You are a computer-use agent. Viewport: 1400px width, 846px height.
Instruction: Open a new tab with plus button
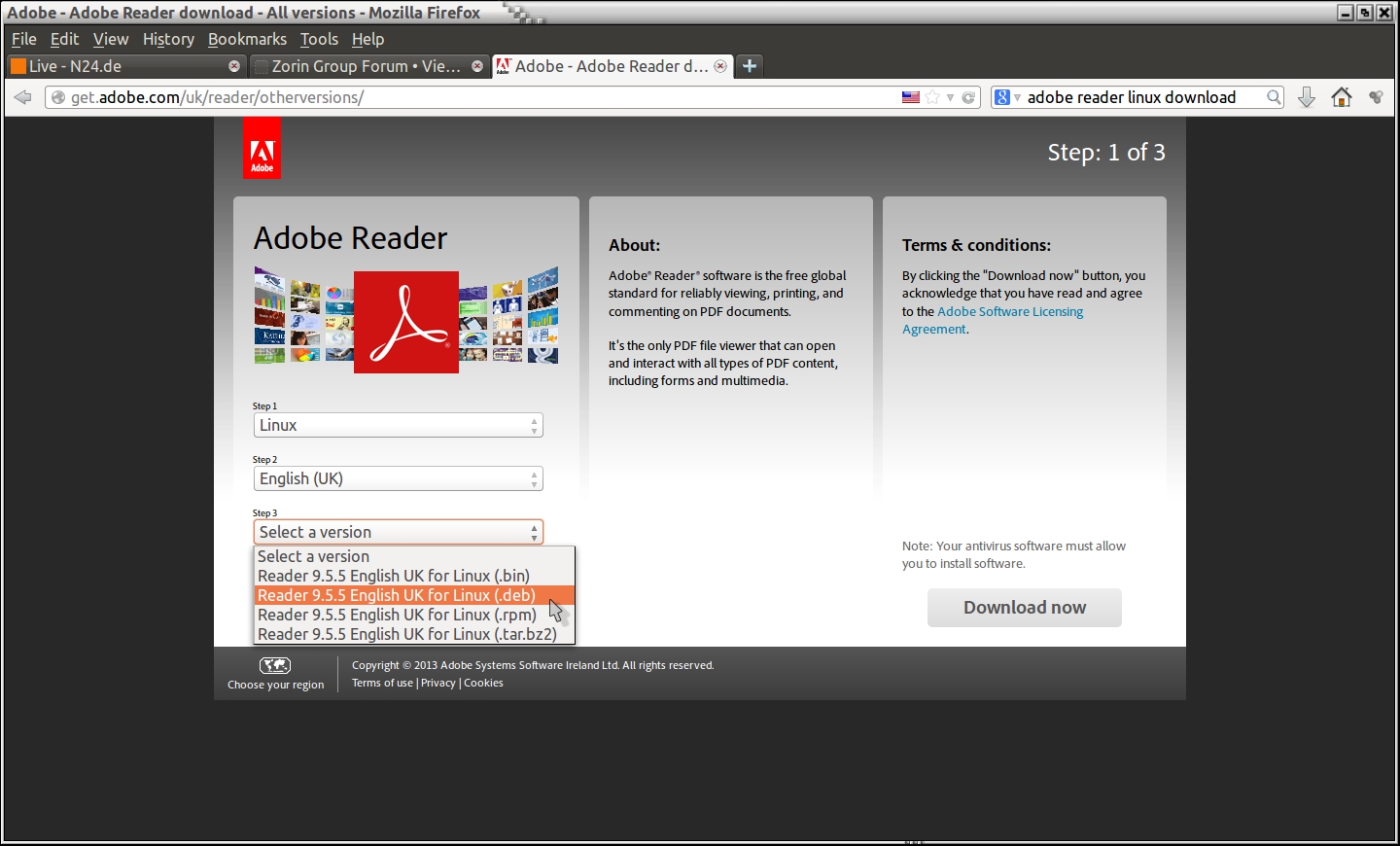point(749,66)
